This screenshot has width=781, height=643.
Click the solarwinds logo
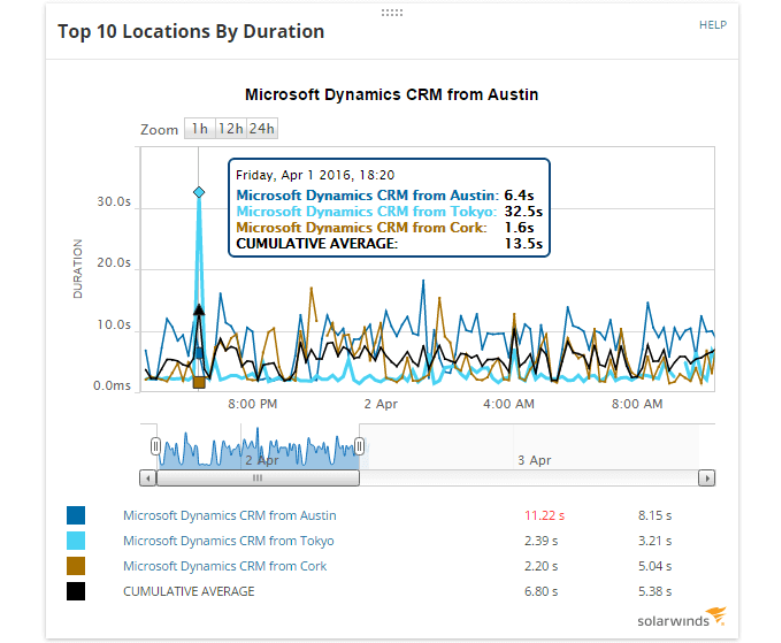pos(682,618)
